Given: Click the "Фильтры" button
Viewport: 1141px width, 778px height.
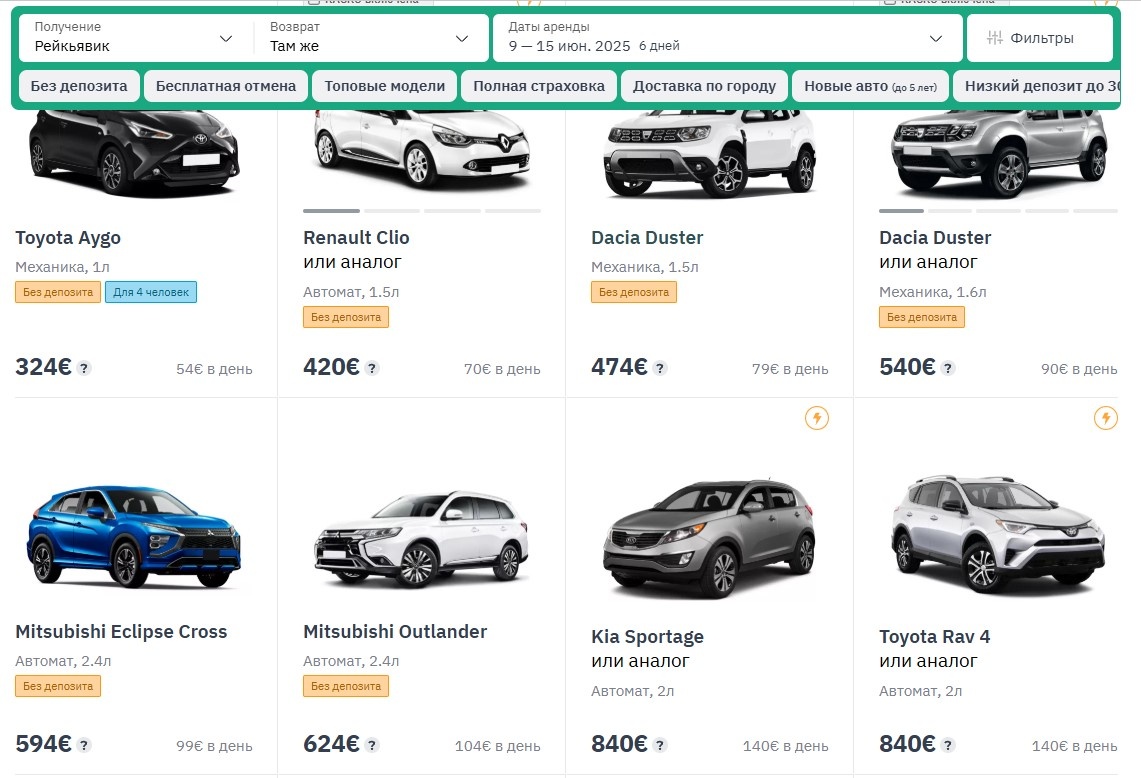Looking at the screenshot, I should point(1038,36).
